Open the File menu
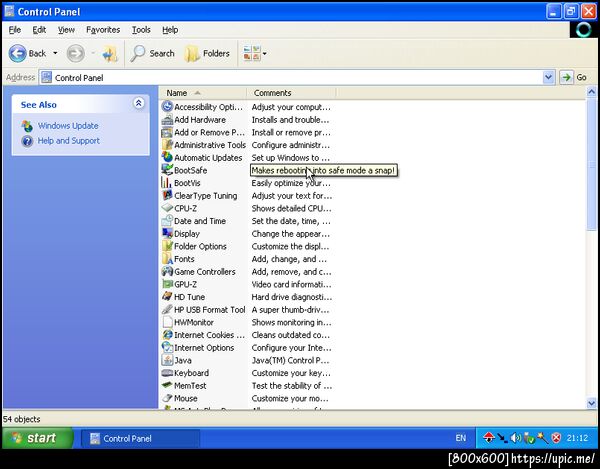600x469 pixels. coord(15,30)
